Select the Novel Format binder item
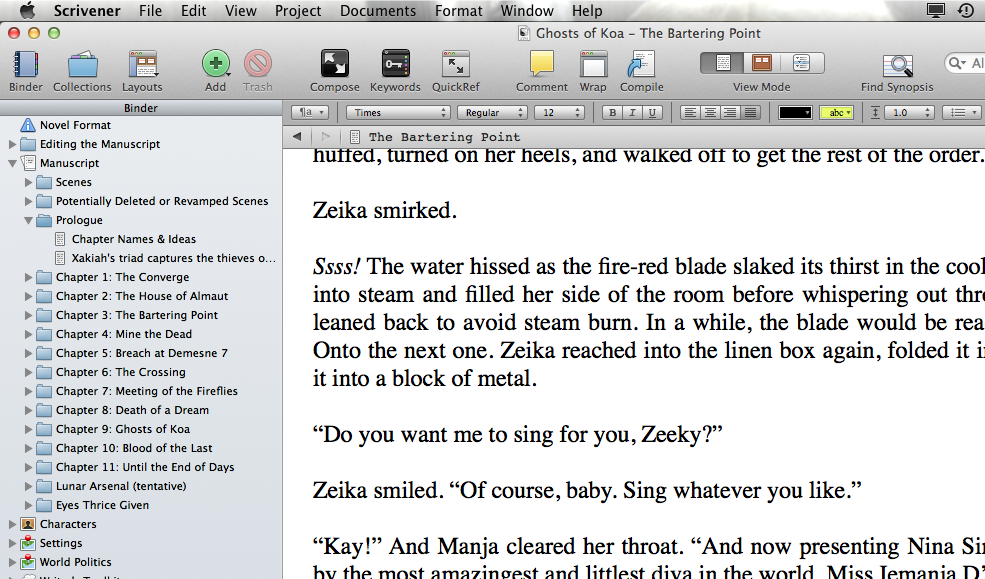 coord(75,125)
